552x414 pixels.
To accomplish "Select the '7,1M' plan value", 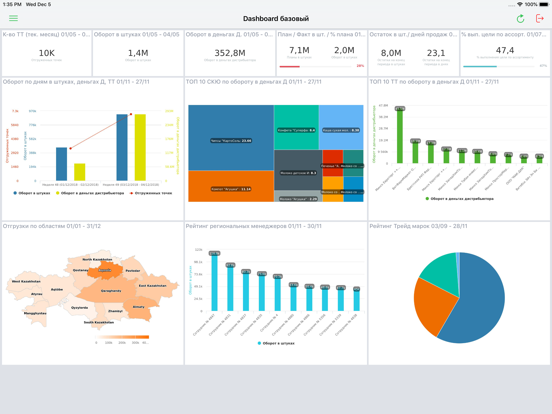I will pos(299,50).
